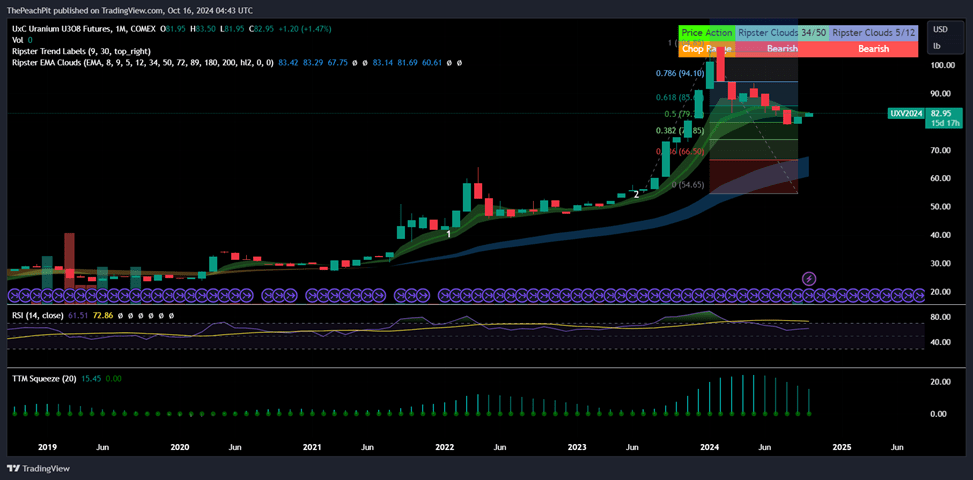Click the 2022 time axis label
Viewport: 973px width, 480px height.
click(x=444, y=447)
